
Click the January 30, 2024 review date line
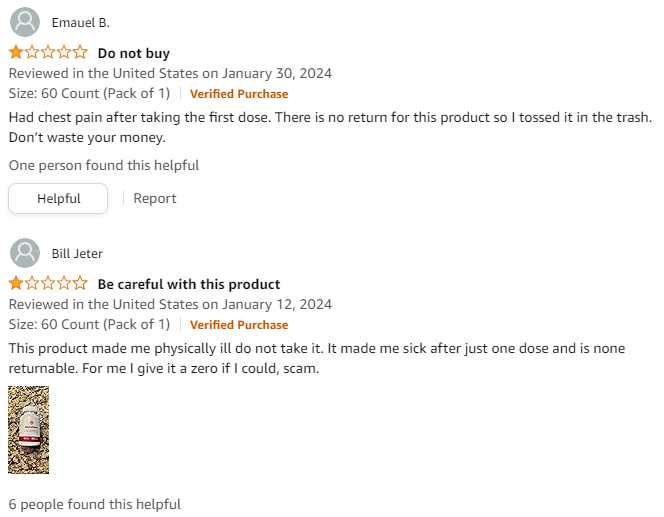(x=170, y=73)
